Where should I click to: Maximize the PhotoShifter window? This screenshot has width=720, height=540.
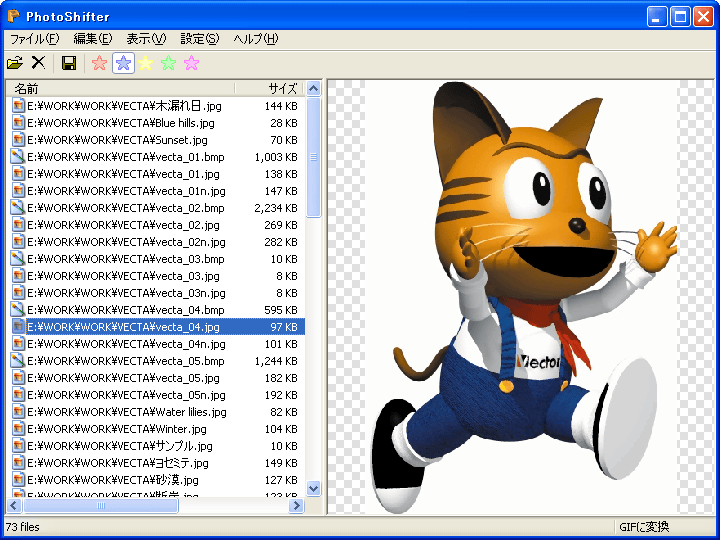[x=681, y=17]
